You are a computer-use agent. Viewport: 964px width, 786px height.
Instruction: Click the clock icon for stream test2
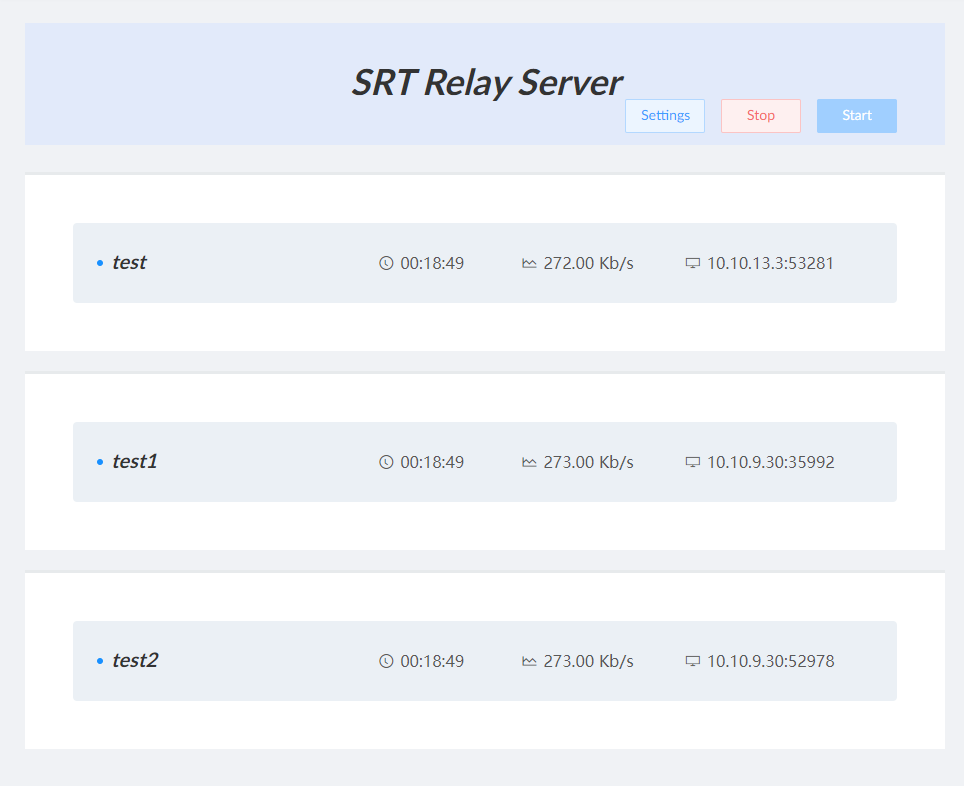(385, 661)
